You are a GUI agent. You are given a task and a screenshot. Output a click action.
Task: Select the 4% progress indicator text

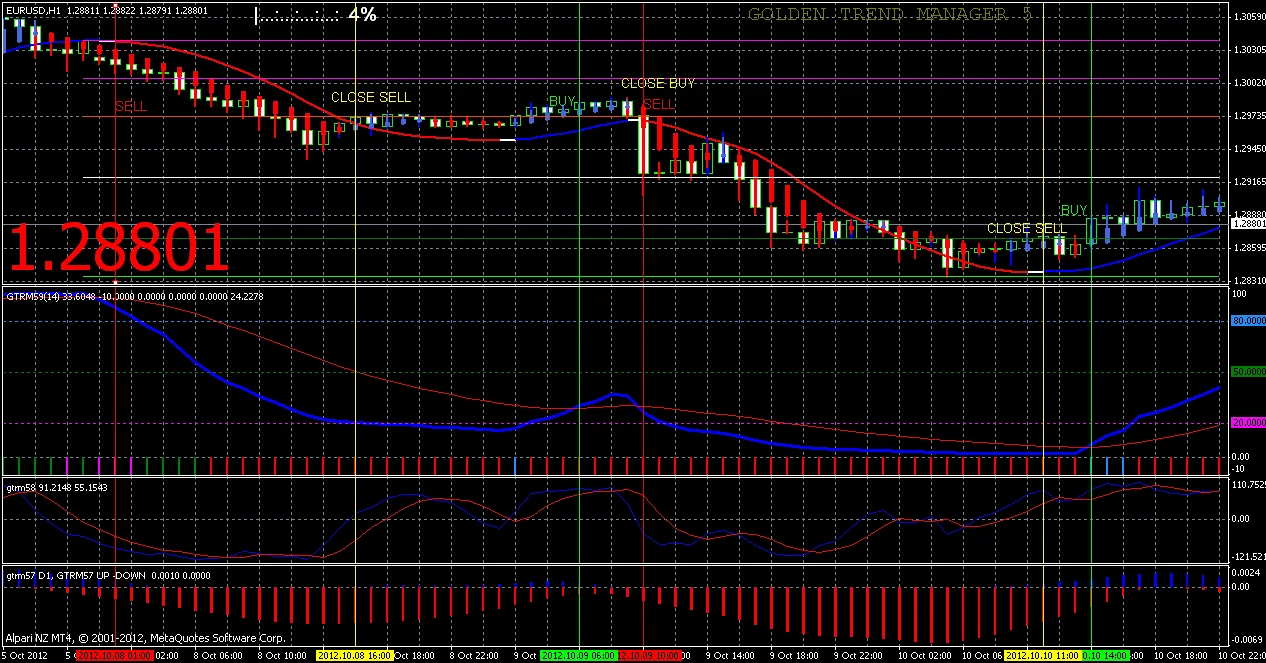pyautogui.click(x=362, y=15)
